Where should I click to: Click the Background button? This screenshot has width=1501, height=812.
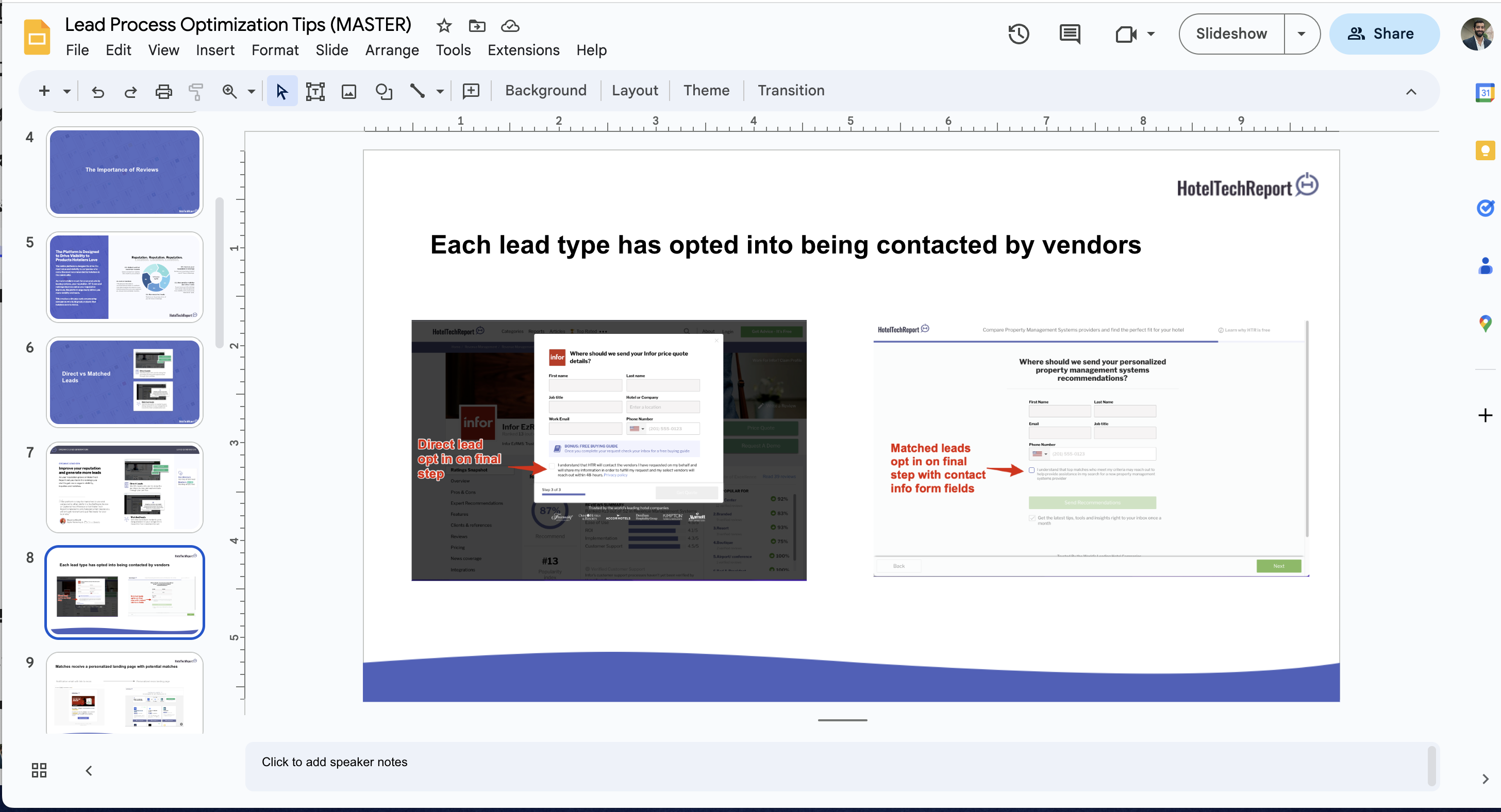(x=545, y=90)
